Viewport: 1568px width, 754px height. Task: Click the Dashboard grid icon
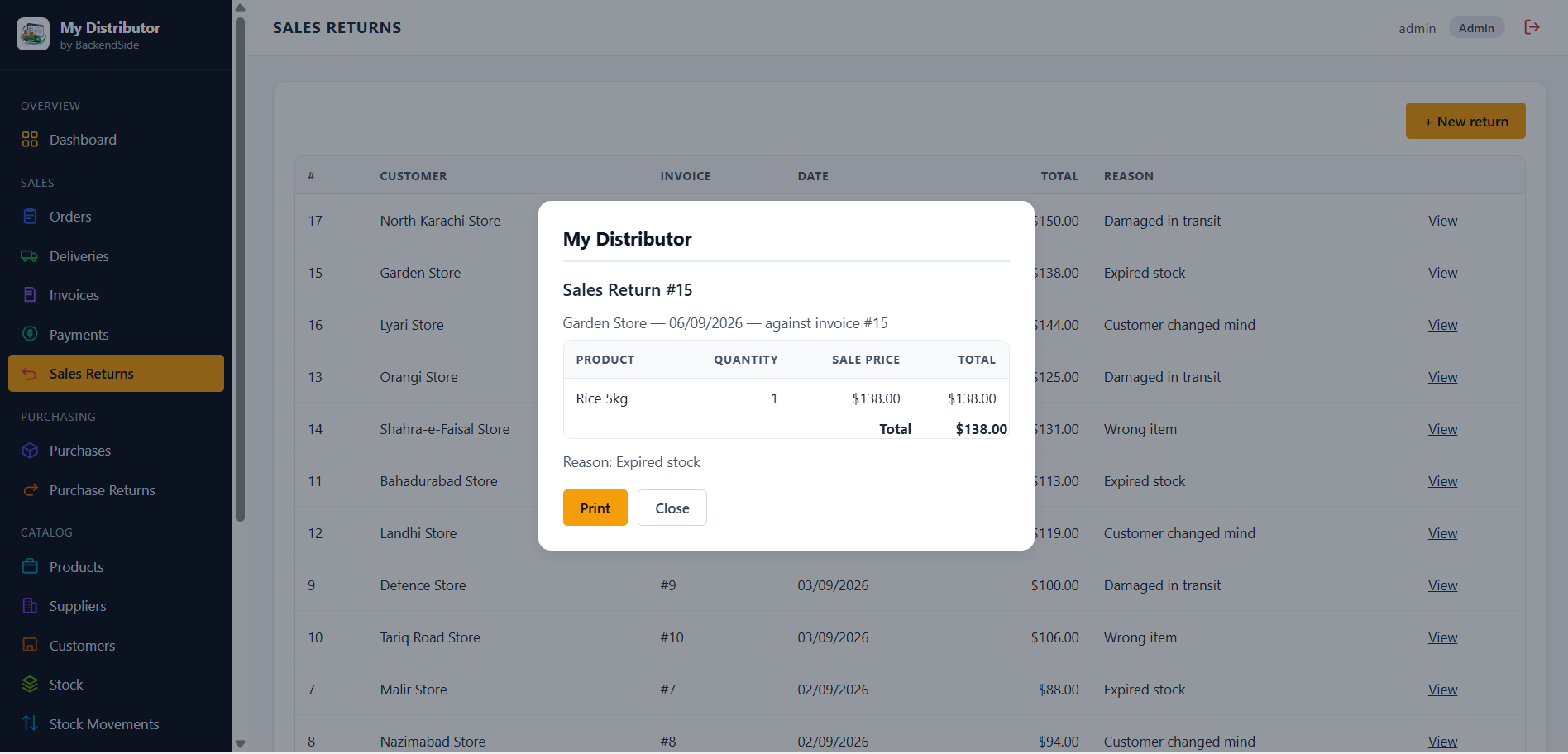30,140
